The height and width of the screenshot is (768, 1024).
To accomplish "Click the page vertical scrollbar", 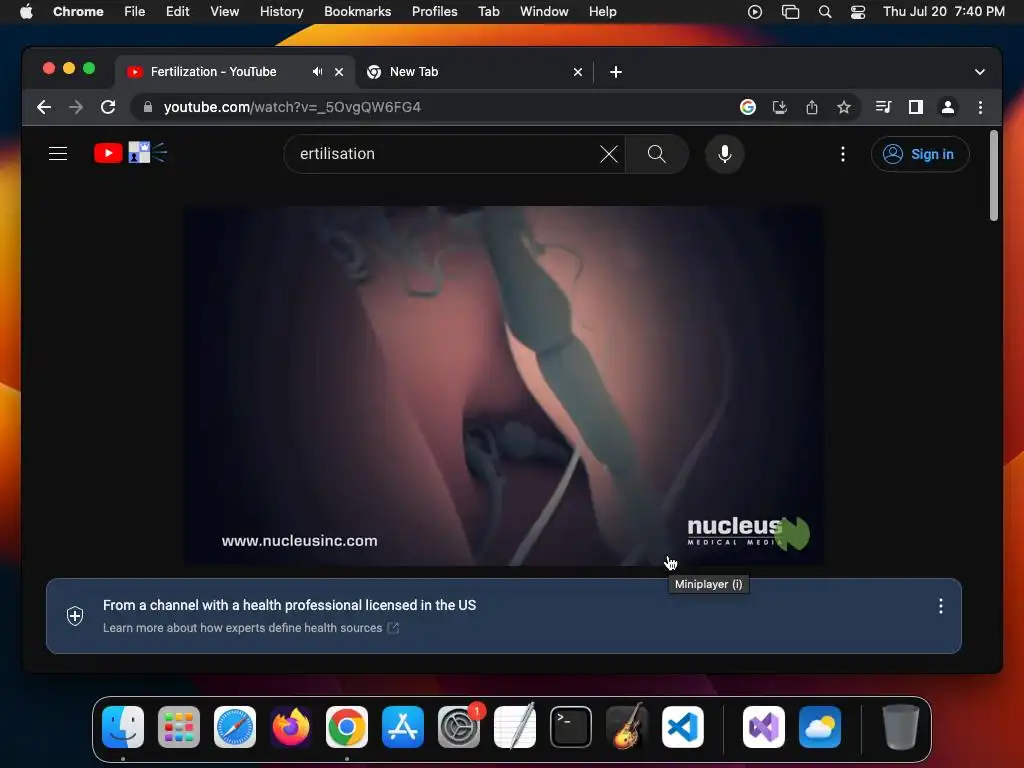I will 993,176.
